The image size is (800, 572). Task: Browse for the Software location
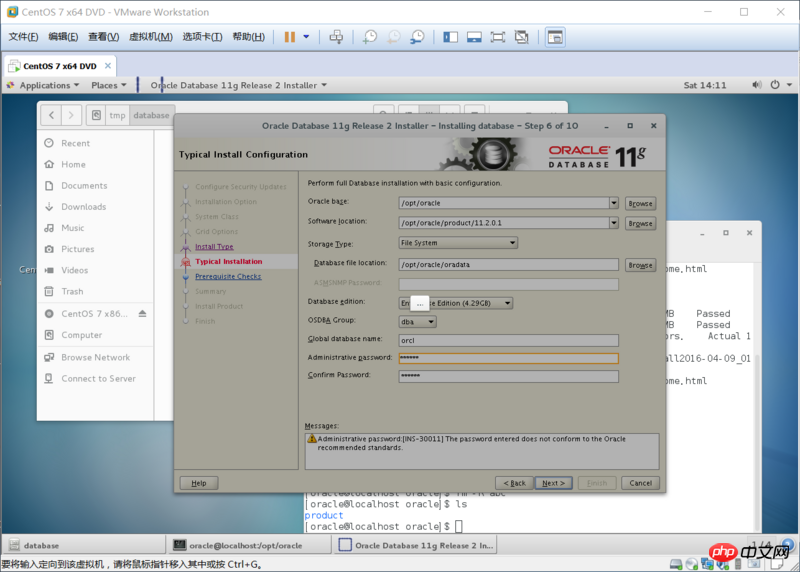640,223
